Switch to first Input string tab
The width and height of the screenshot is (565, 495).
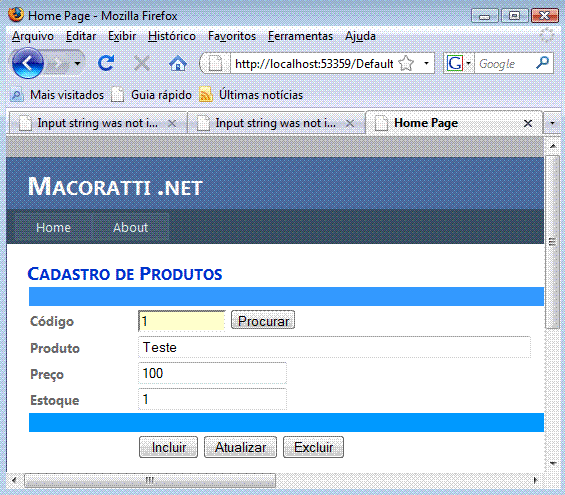(x=97, y=123)
